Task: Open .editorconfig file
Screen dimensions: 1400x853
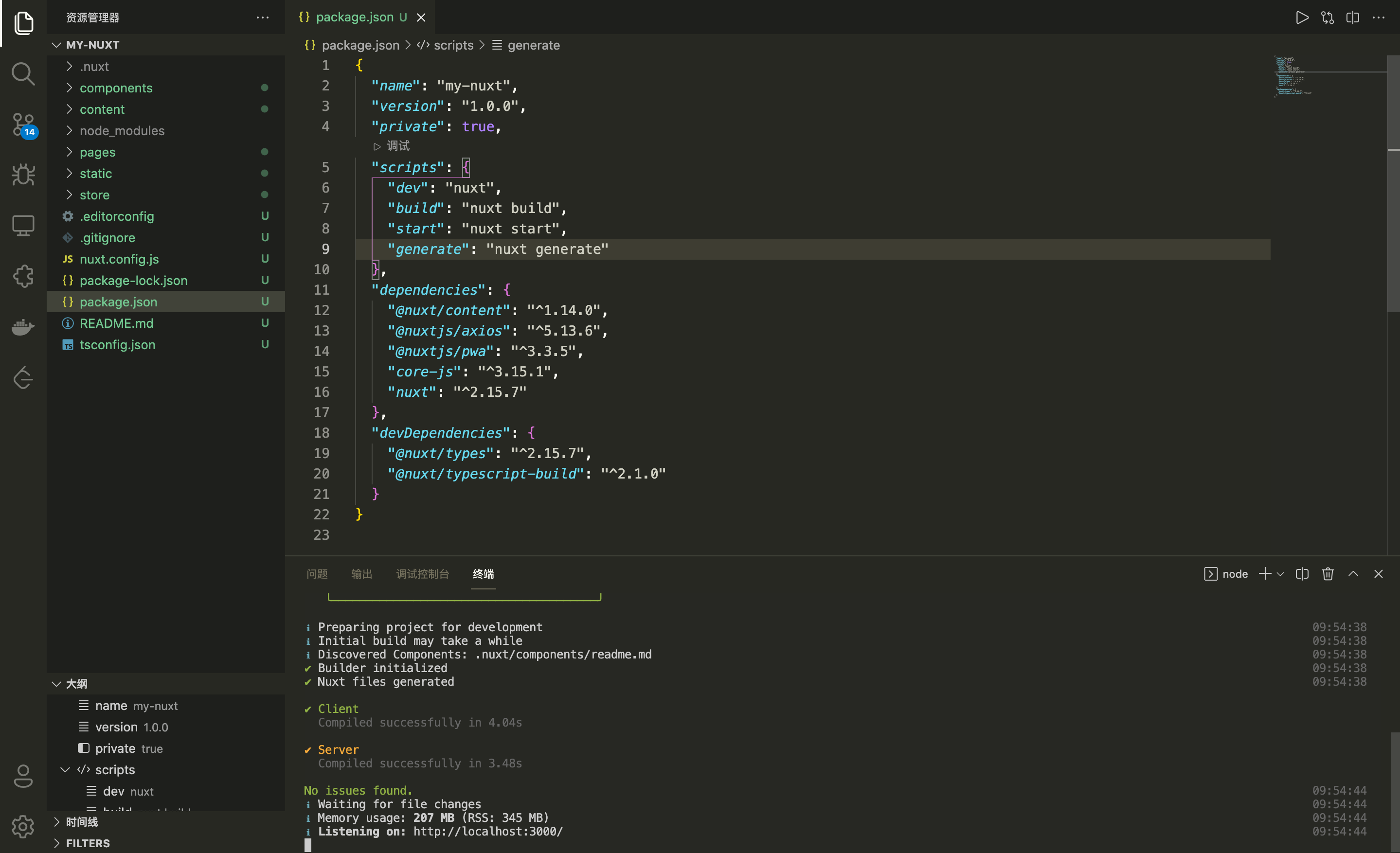Action: click(166, 216)
